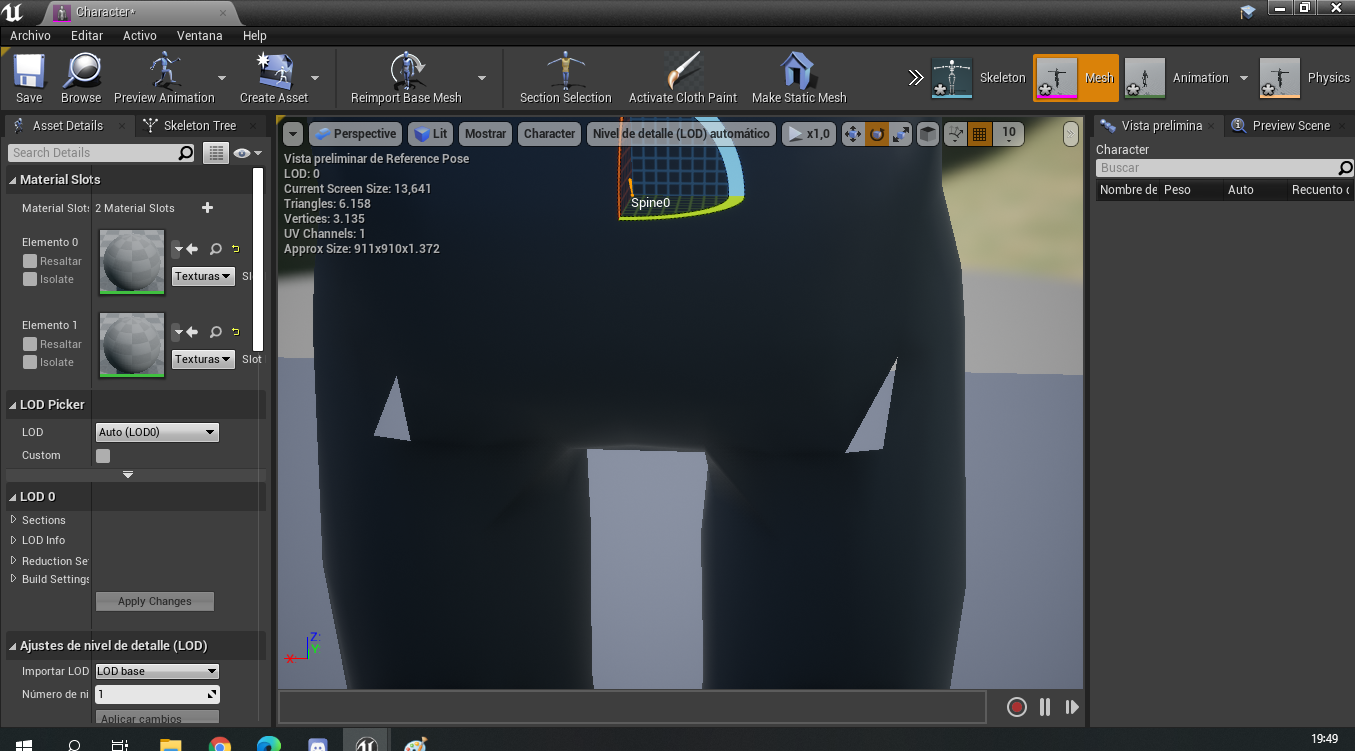Open the details visibility eye options
The image size is (1355, 751).
[x=246, y=153]
